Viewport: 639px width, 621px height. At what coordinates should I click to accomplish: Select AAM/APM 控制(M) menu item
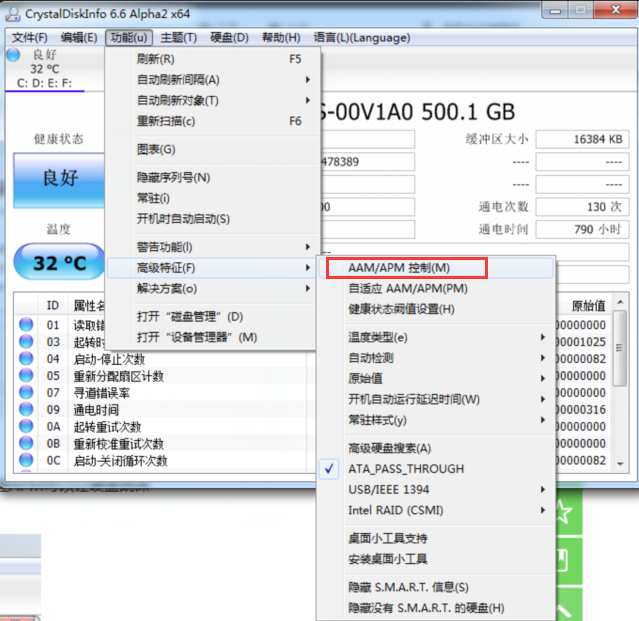click(x=435, y=268)
